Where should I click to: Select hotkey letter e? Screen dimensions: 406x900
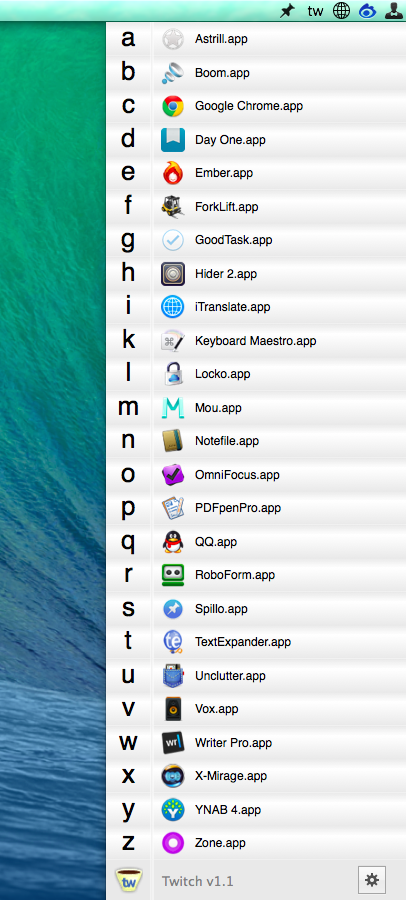pos(128,172)
